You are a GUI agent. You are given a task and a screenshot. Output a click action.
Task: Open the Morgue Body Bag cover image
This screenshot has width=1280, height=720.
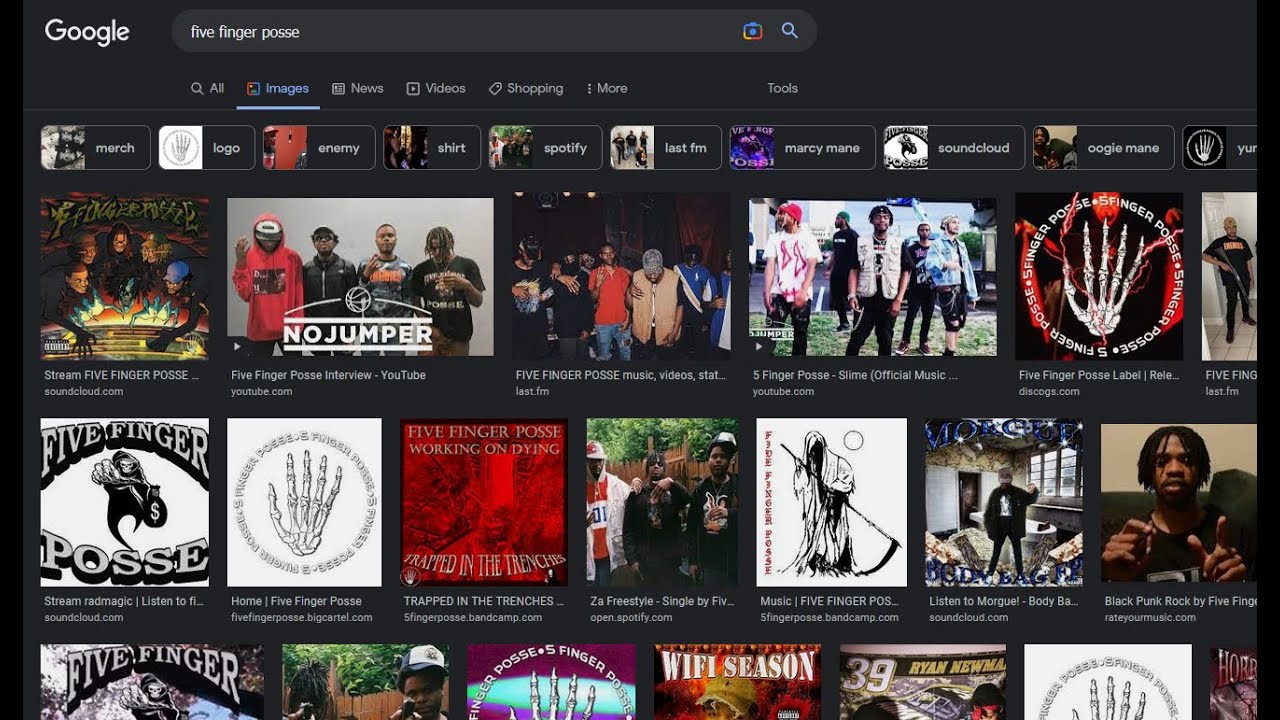coord(1003,502)
